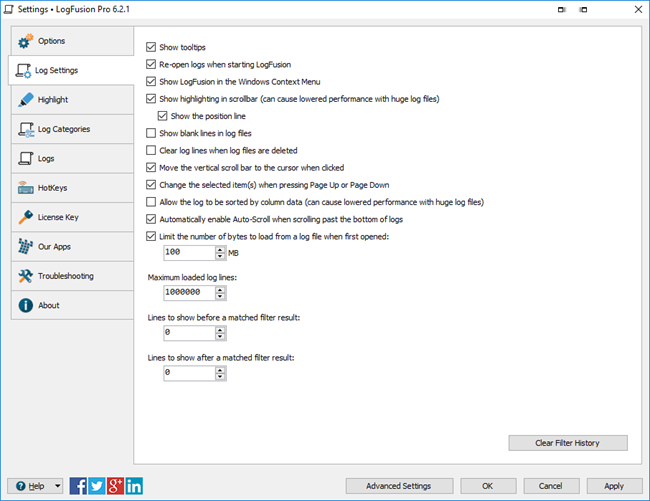This screenshot has height=501, width=650.
Task: Click the lines before filter result field
Action: tap(189, 333)
